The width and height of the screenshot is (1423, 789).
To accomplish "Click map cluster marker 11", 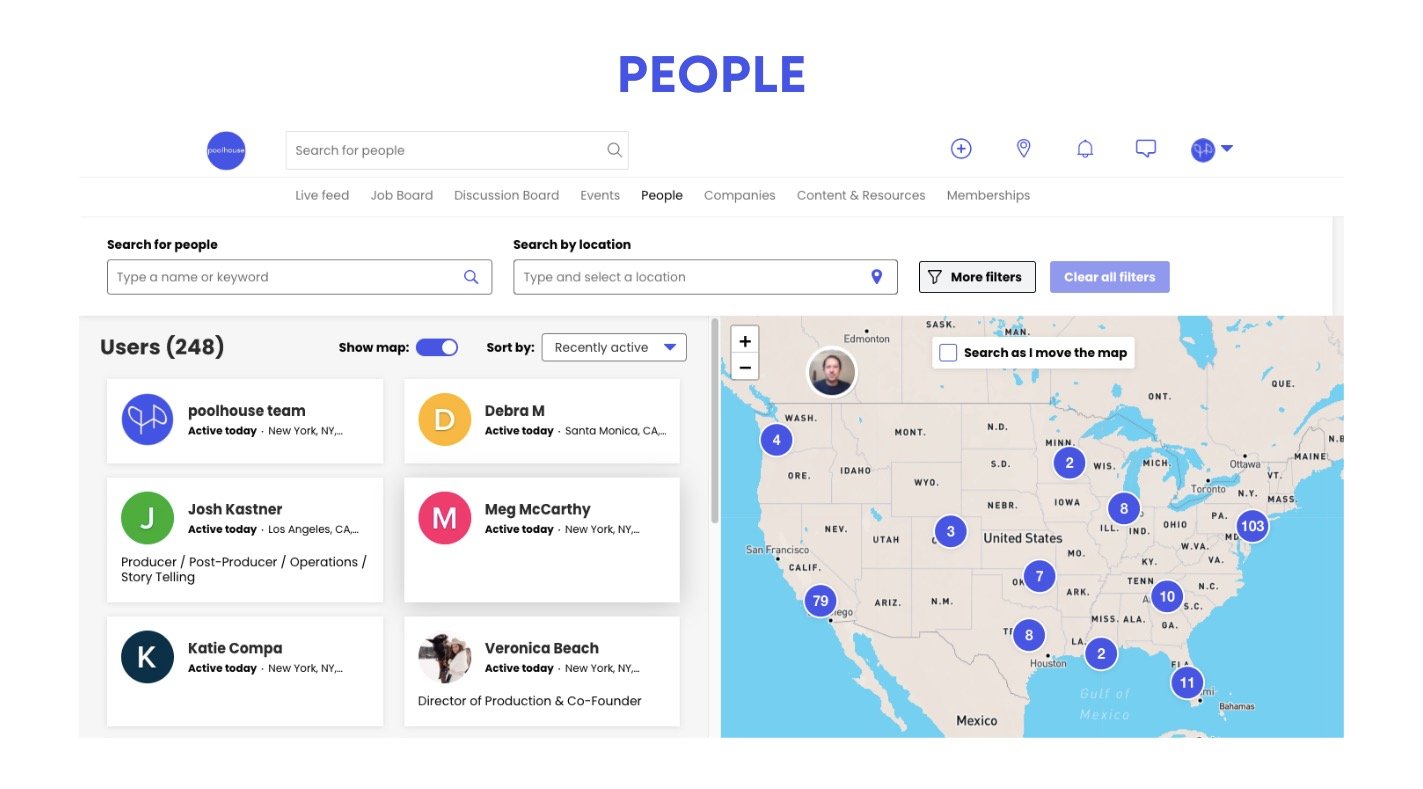I will pyautogui.click(x=1187, y=683).
